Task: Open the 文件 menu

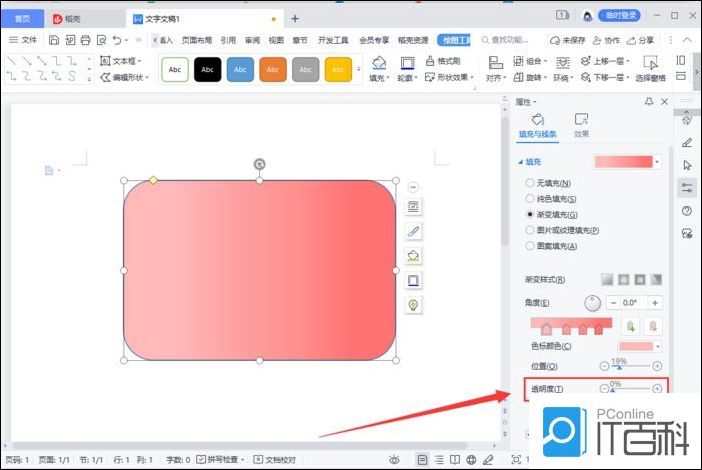Action: coord(23,40)
